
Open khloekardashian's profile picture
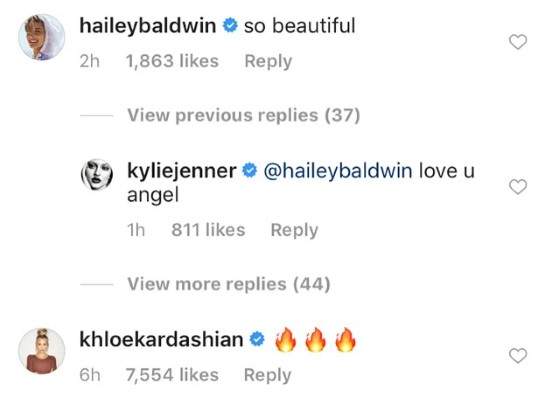click(41, 351)
